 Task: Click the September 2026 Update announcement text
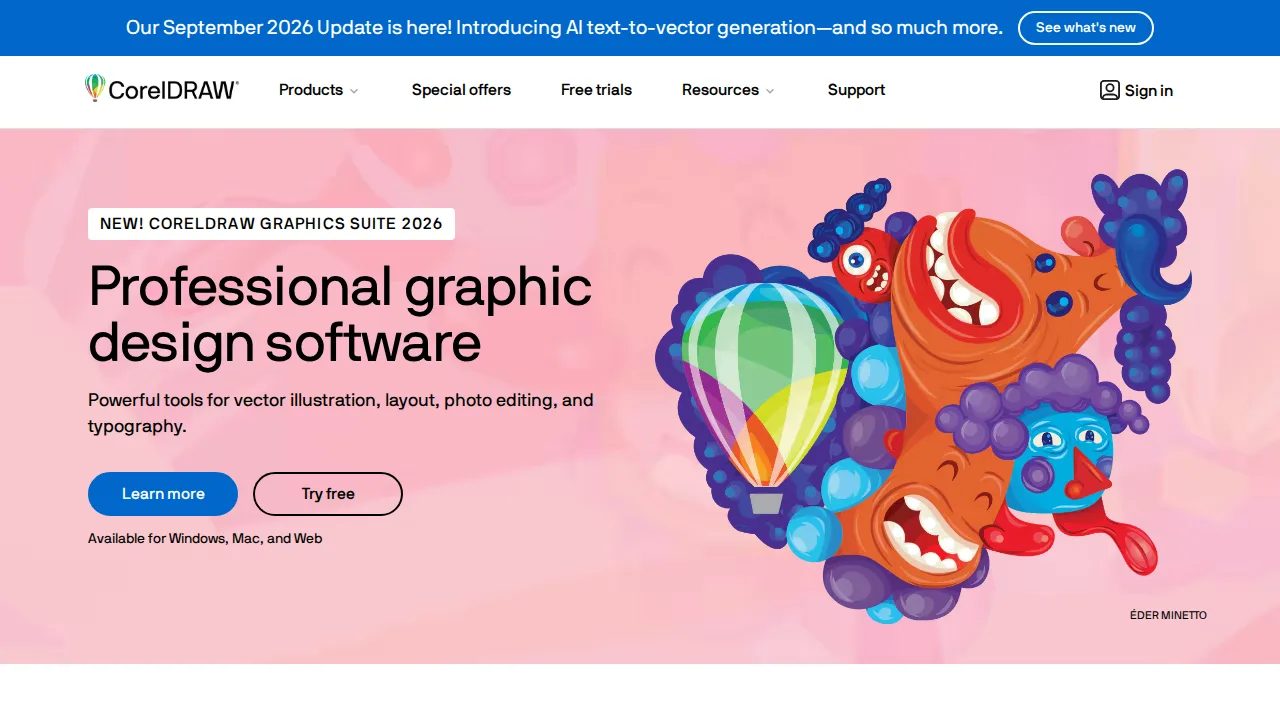point(564,28)
